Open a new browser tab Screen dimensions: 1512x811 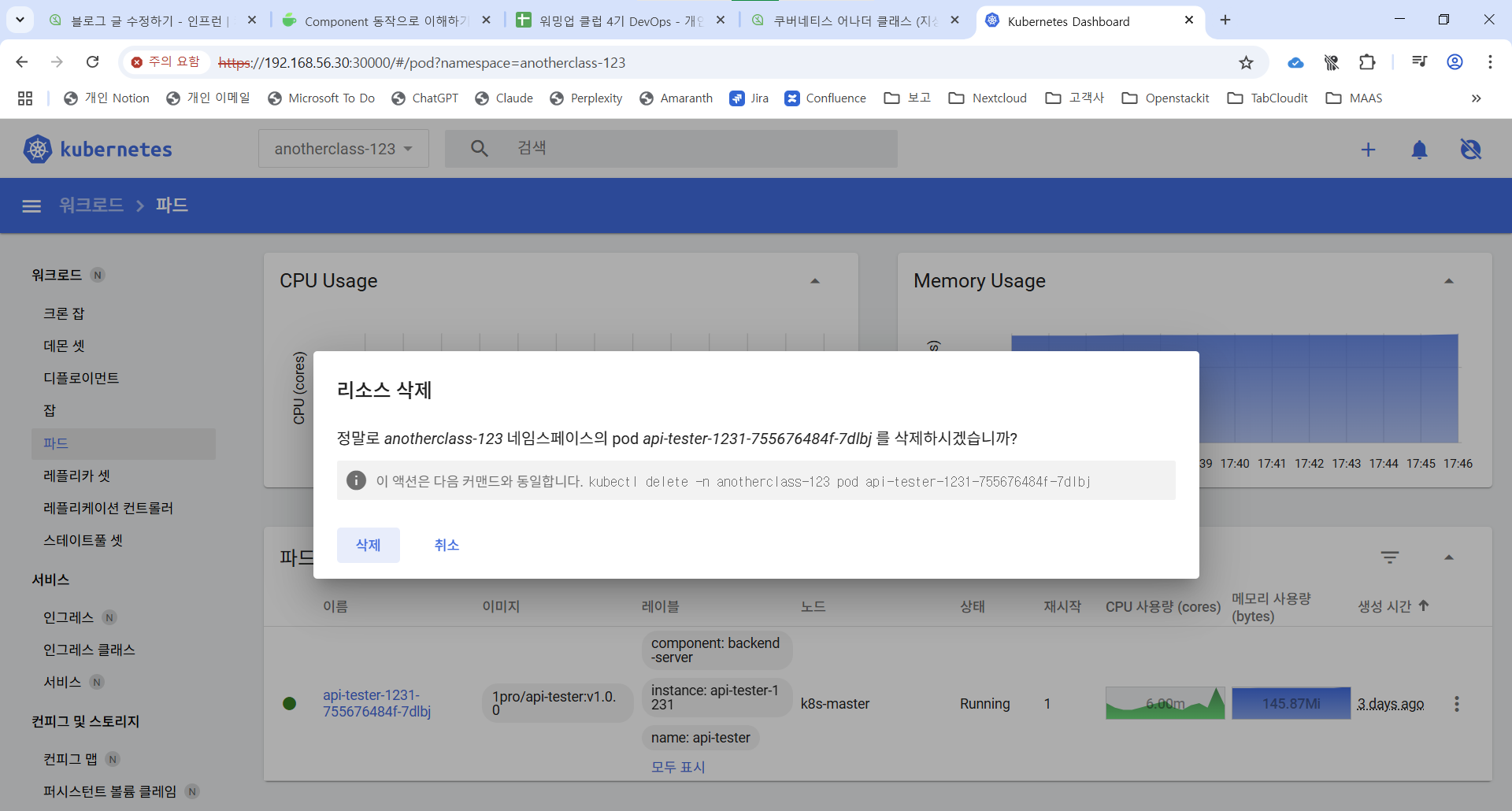[x=1225, y=20]
